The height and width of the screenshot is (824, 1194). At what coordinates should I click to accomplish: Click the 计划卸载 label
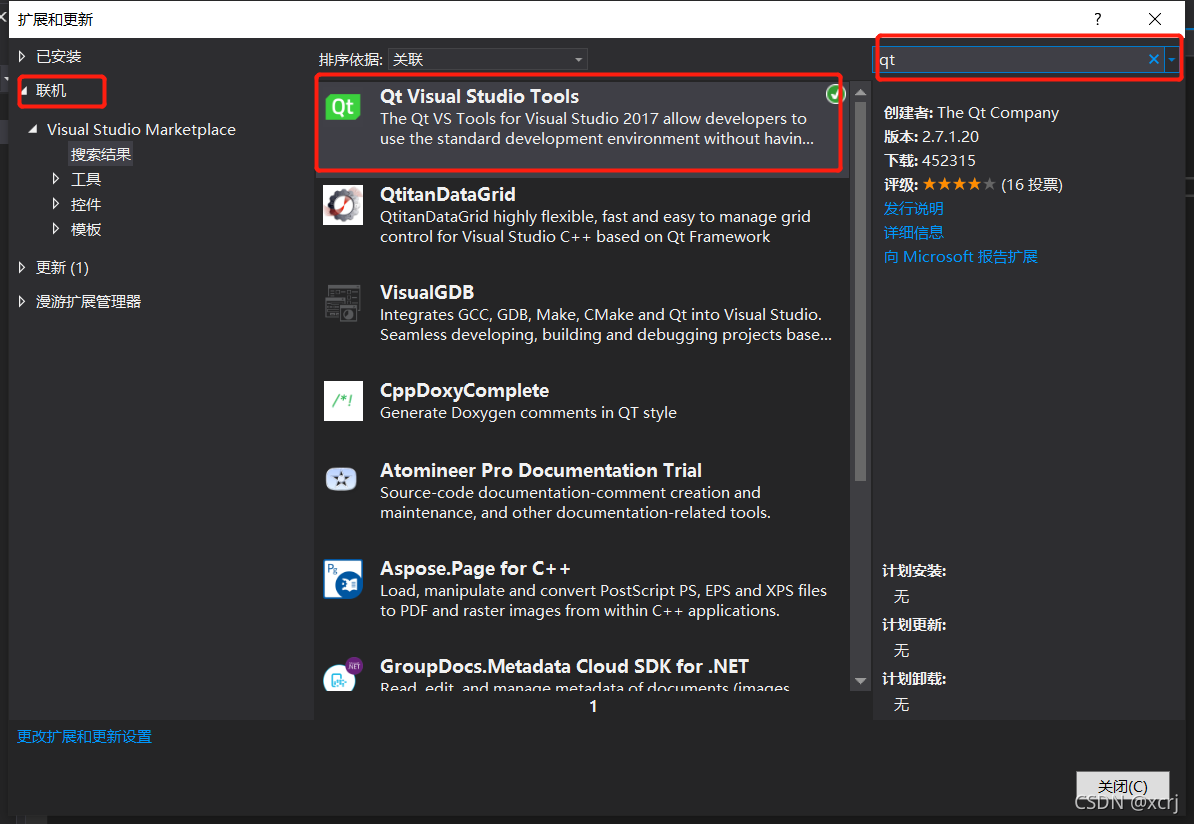(x=914, y=679)
